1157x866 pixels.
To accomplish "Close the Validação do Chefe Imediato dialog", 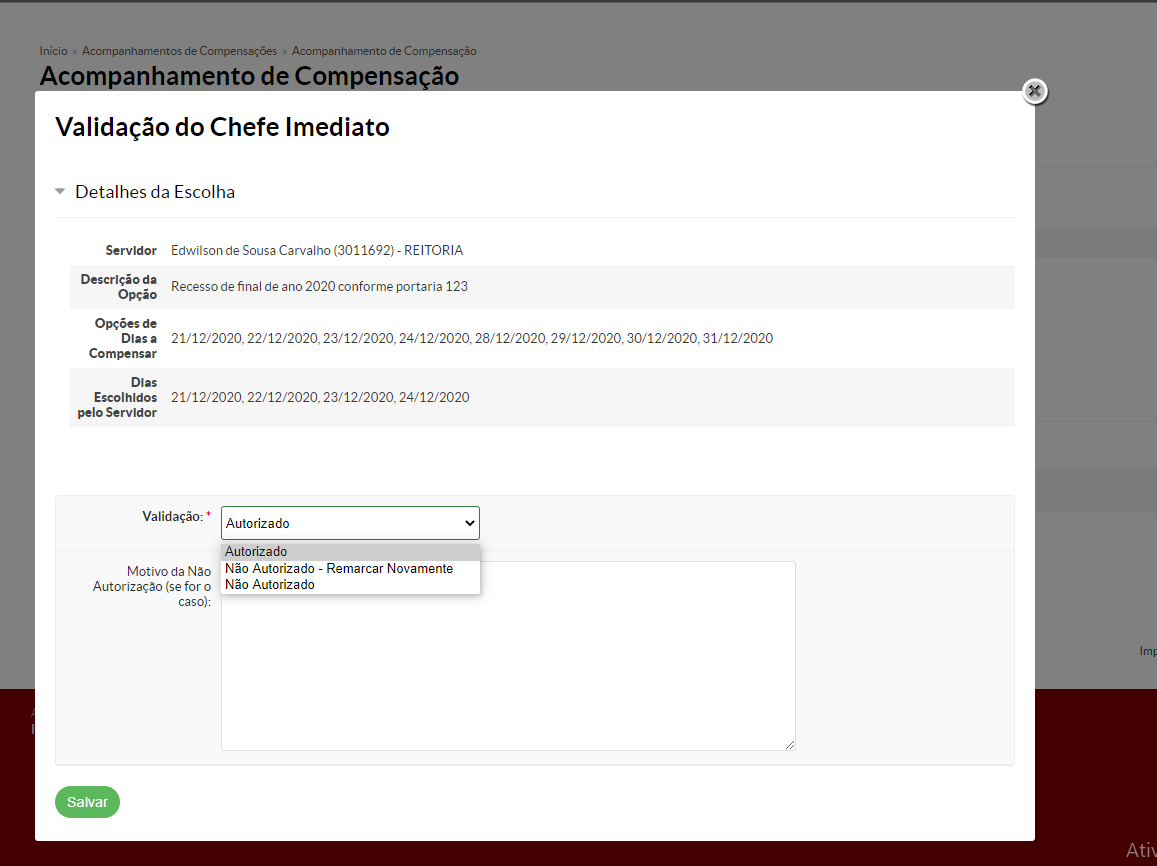I will [x=1035, y=91].
